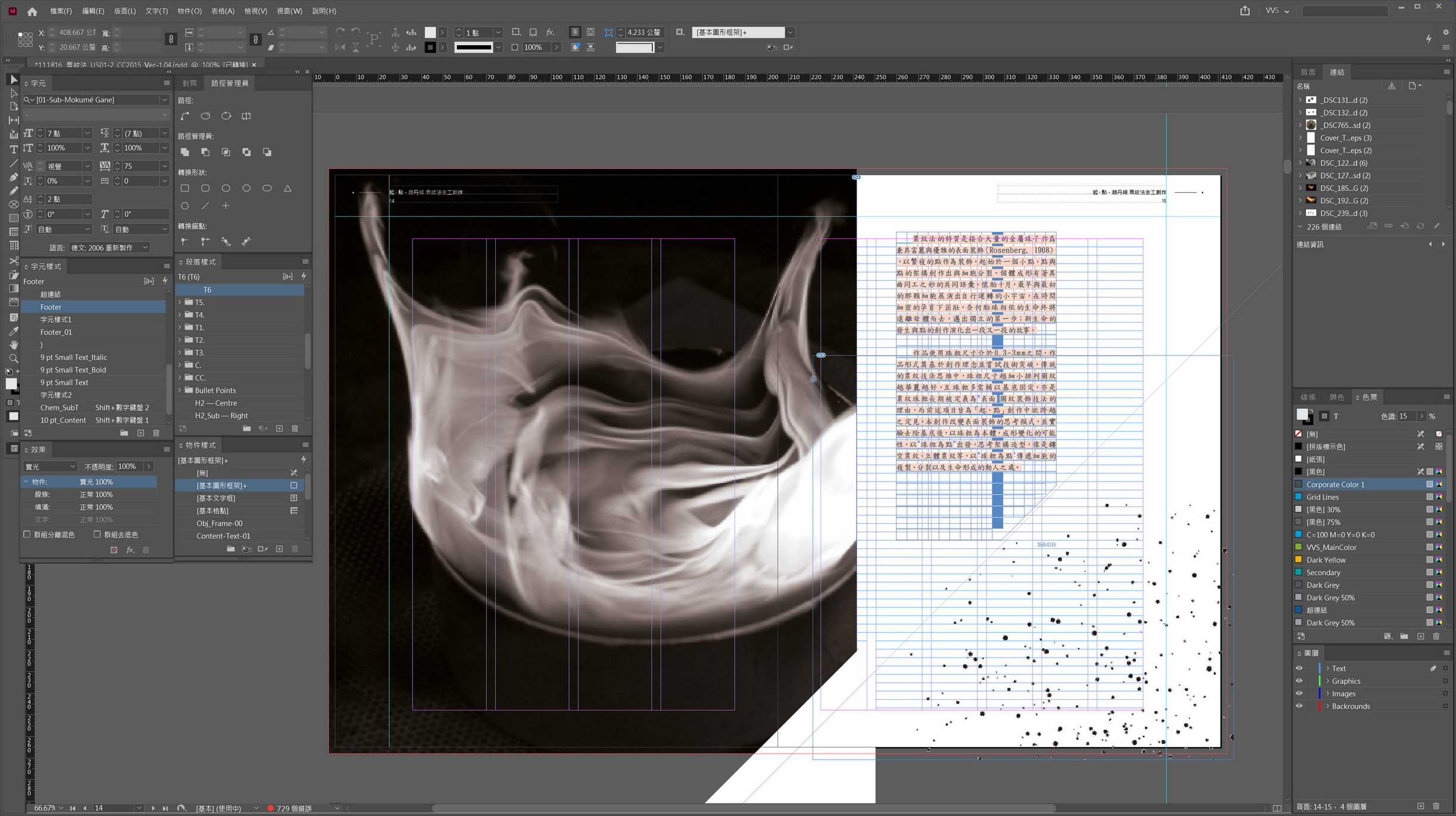The image size is (1456, 816).
Task: Hide the Text layer visibility eye
Action: tap(1299, 668)
